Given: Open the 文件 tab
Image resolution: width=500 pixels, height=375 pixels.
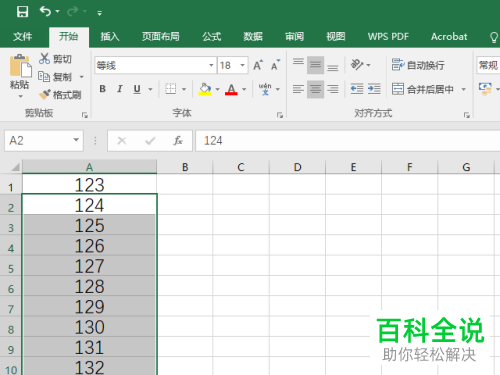Looking at the screenshot, I should [x=23, y=36].
